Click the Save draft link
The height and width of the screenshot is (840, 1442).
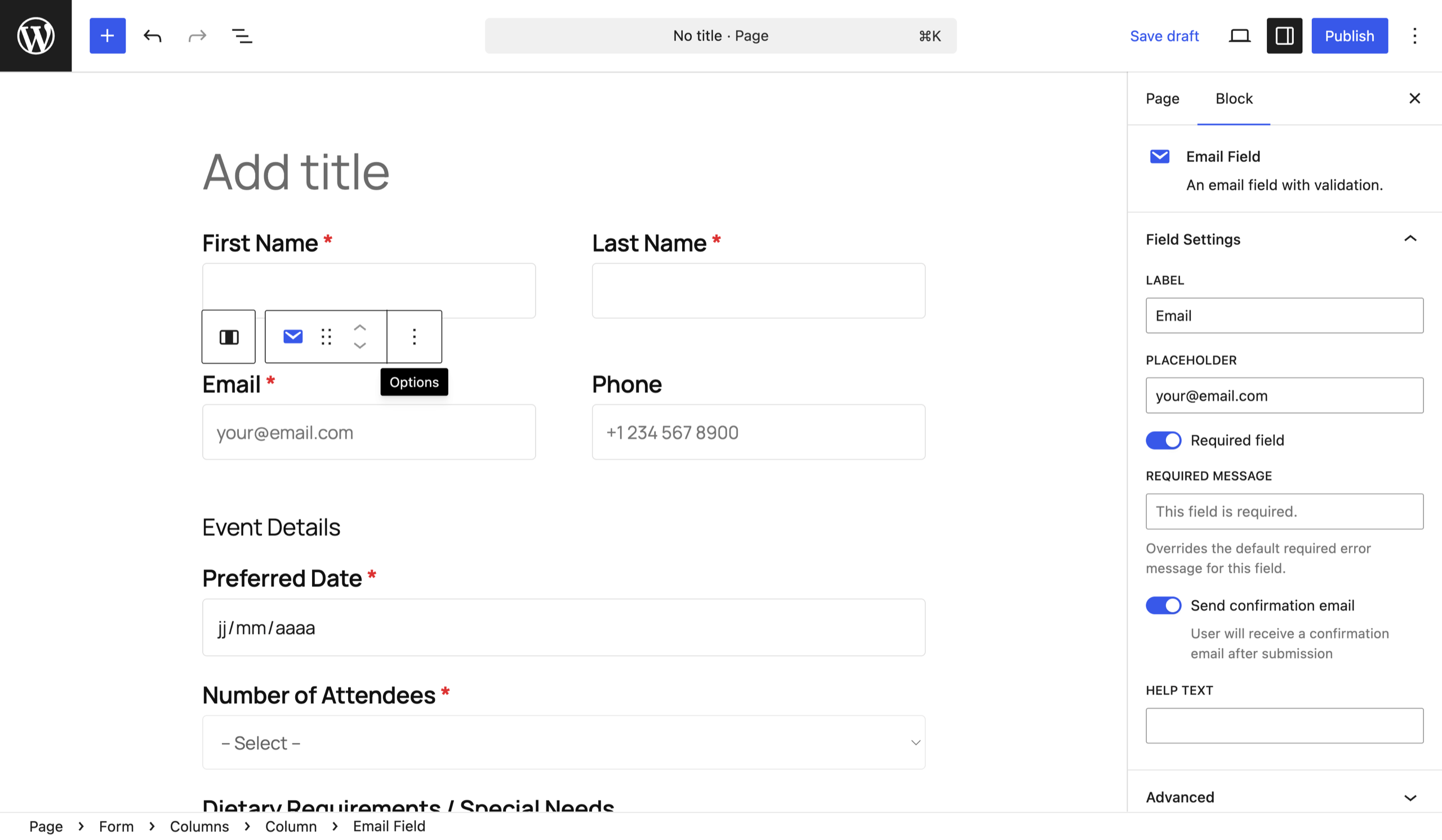pyautogui.click(x=1164, y=36)
